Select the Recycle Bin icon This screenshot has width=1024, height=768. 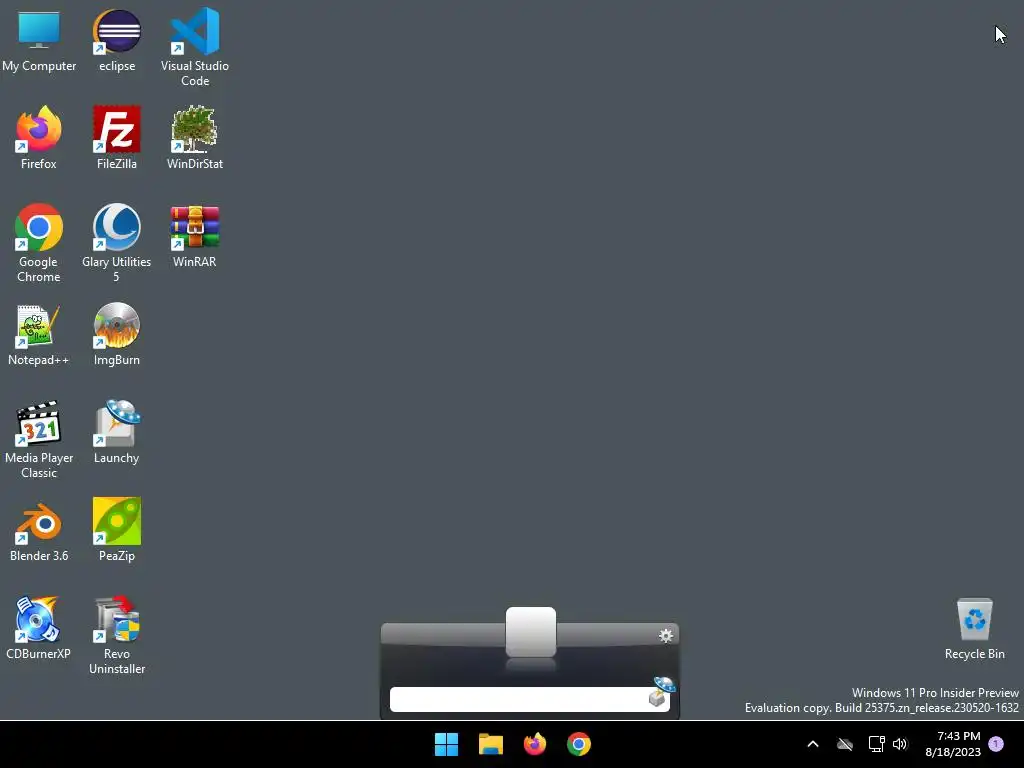pos(974,628)
